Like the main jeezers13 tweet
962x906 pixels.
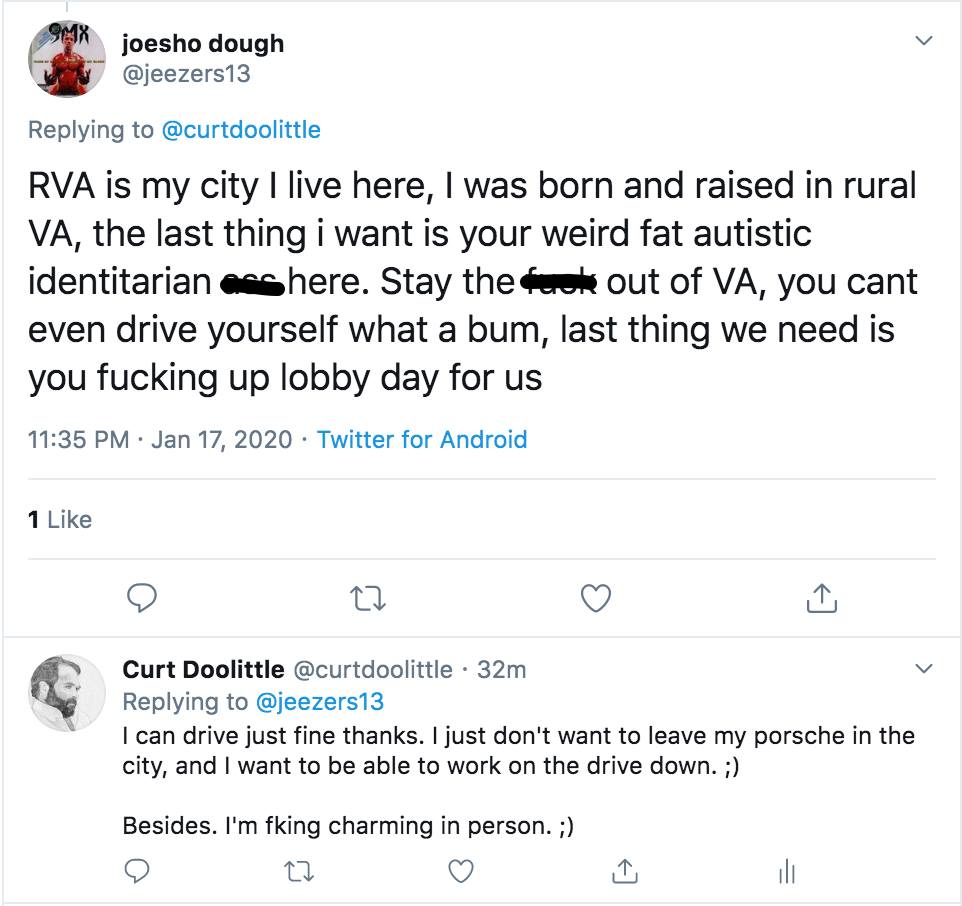pyautogui.click(x=596, y=597)
